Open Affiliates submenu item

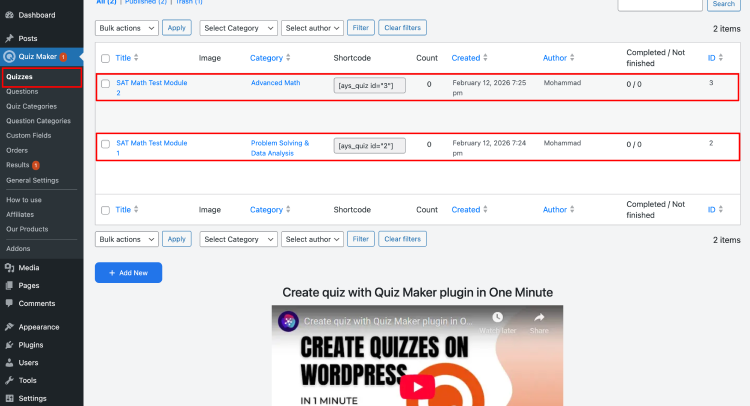(x=20, y=215)
